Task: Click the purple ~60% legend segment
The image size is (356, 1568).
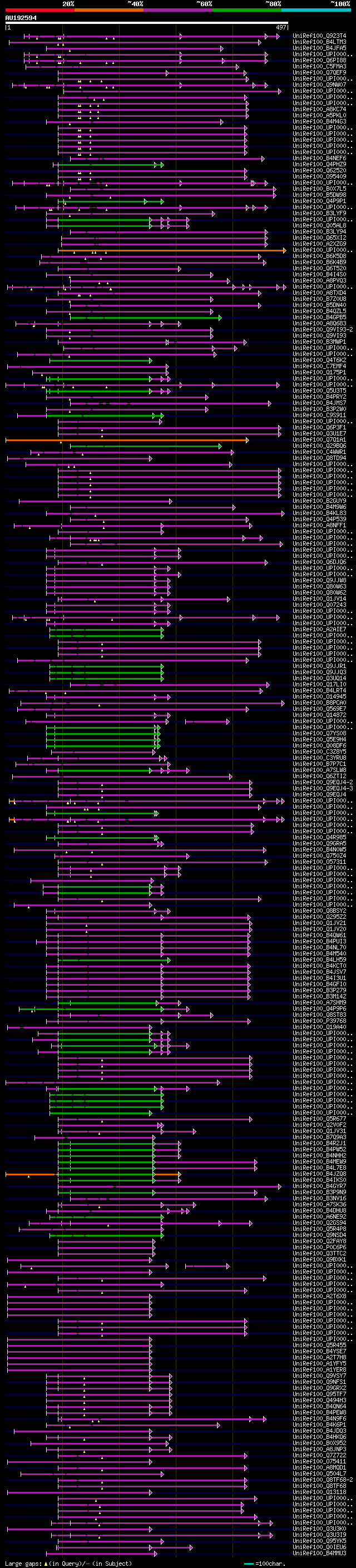Action: click(179, 10)
